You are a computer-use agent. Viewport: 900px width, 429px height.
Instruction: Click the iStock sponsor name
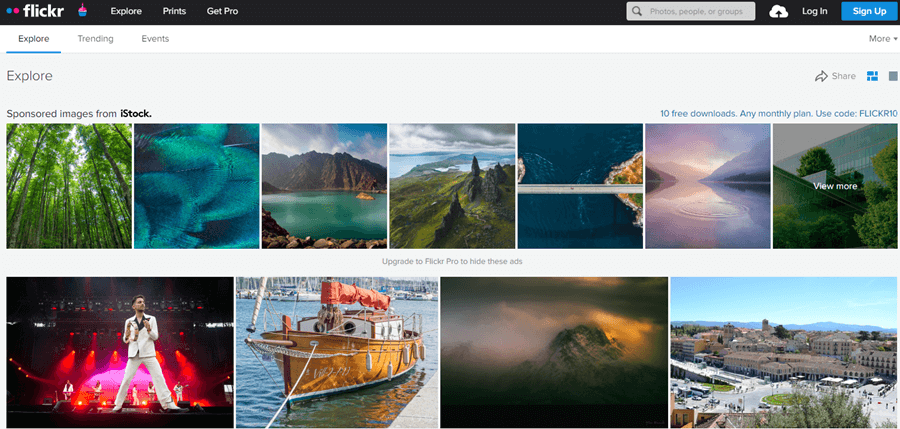click(x=136, y=114)
